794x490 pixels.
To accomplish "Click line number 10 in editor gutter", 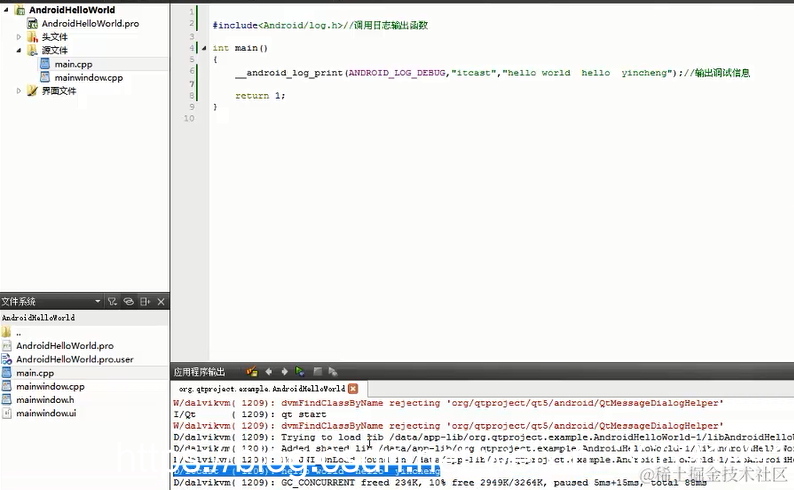I will pyautogui.click(x=189, y=118).
